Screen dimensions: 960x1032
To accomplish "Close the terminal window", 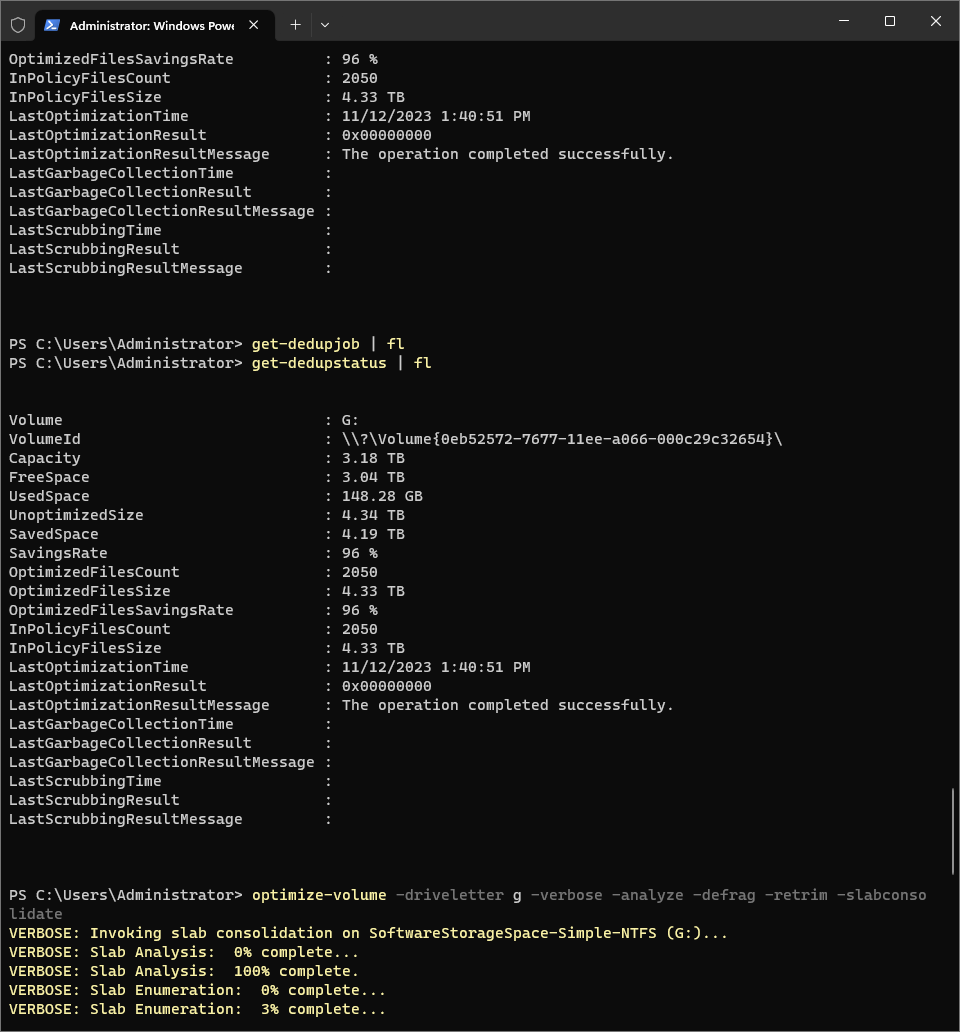I will 936,21.
